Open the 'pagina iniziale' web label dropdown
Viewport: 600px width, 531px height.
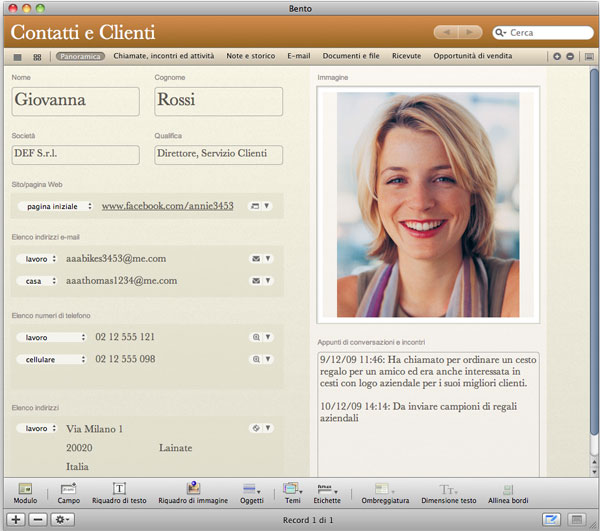55,206
